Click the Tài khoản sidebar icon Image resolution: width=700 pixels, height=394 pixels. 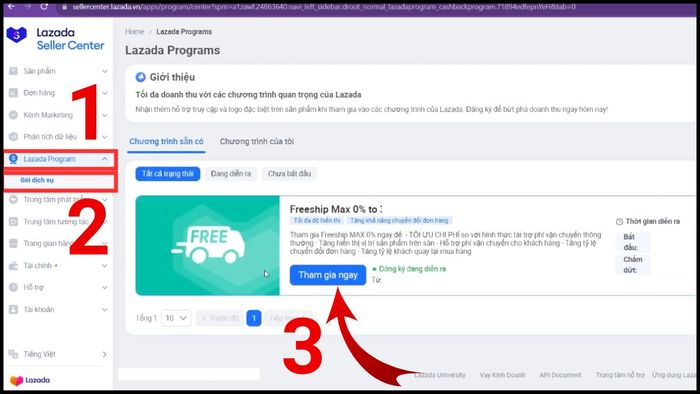pos(13,309)
